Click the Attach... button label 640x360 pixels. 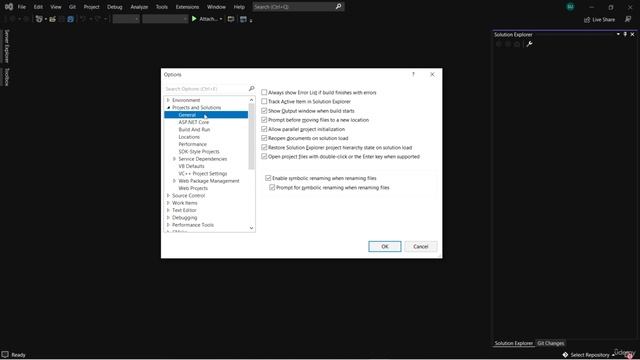point(208,19)
